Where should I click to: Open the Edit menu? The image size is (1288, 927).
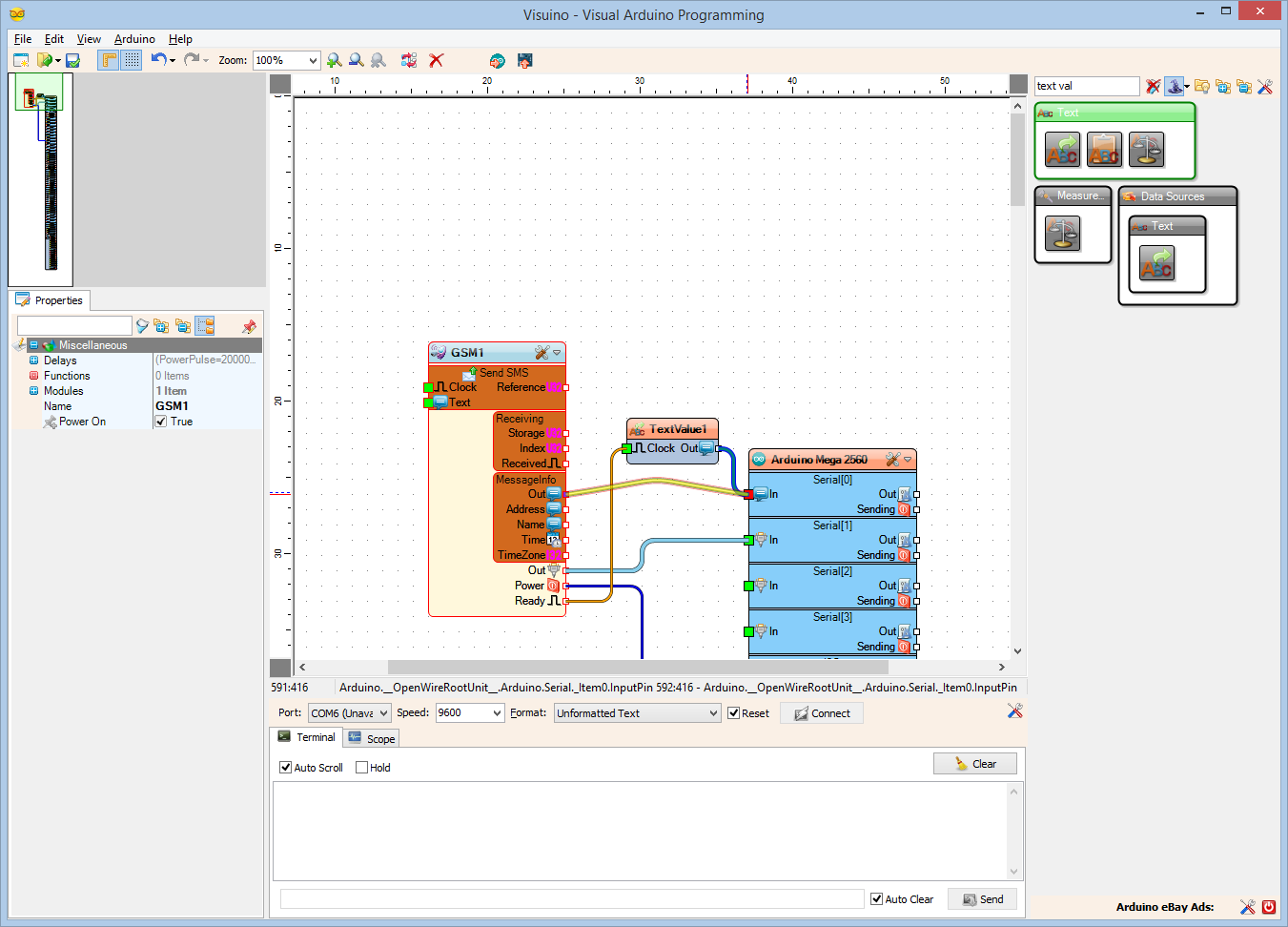point(54,39)
